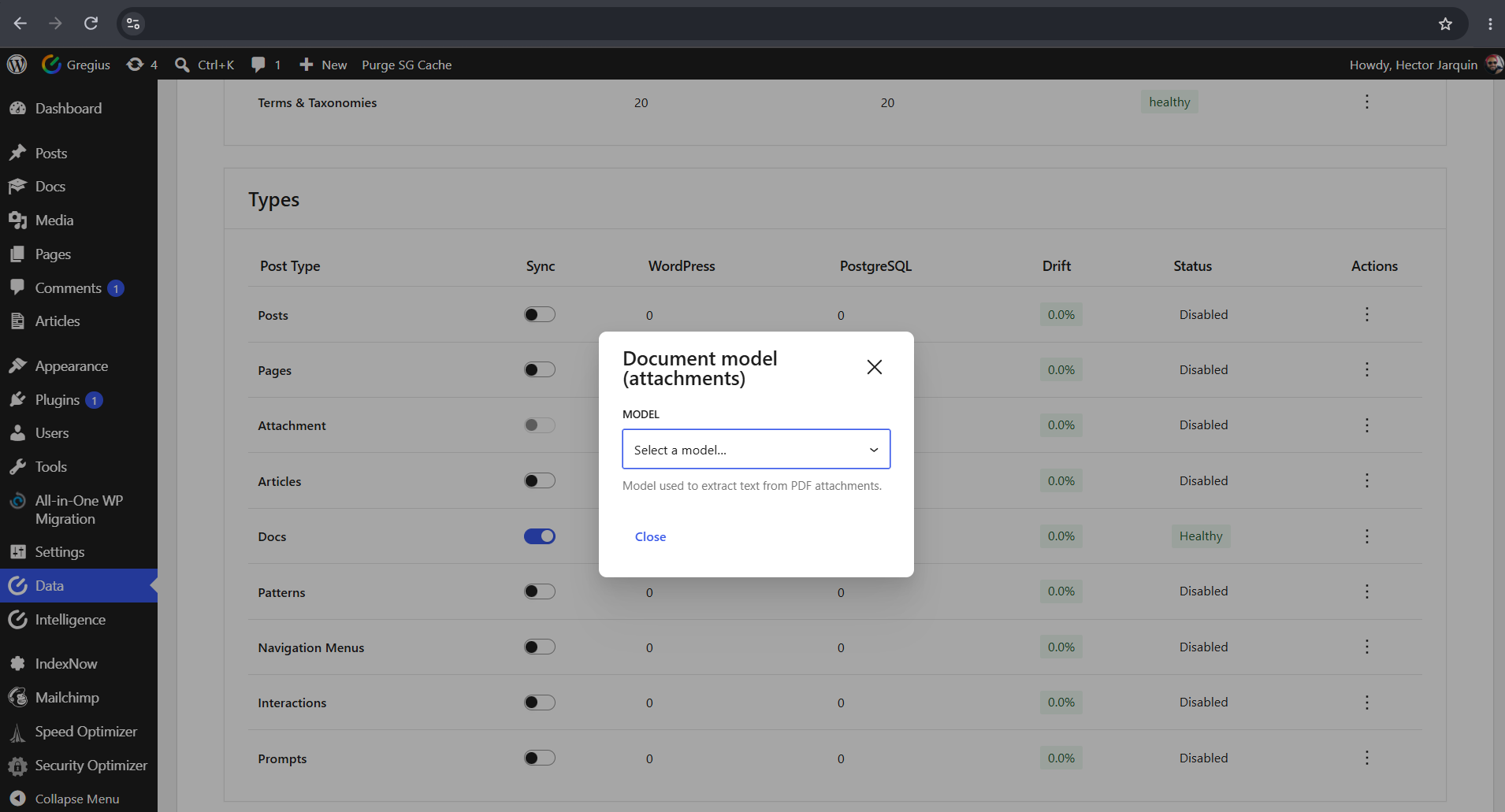Open comments bubble in admin bar

pyautogui.click(x=266, y=65)
